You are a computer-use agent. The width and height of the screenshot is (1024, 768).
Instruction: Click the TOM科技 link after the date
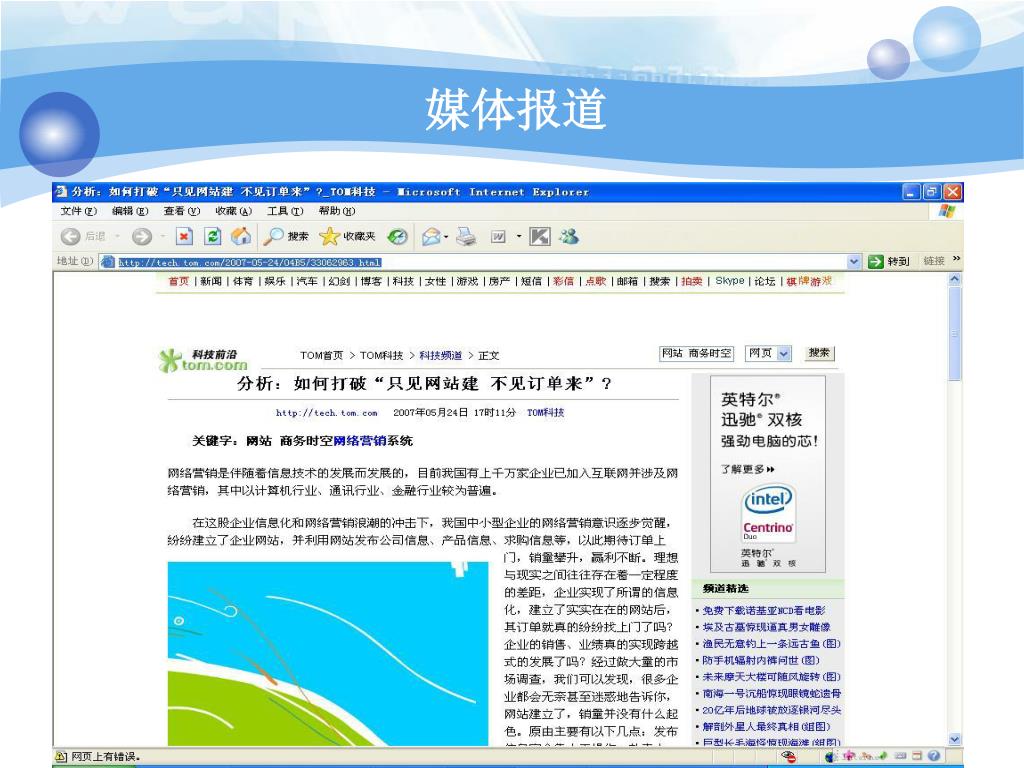tap(545, 413)
